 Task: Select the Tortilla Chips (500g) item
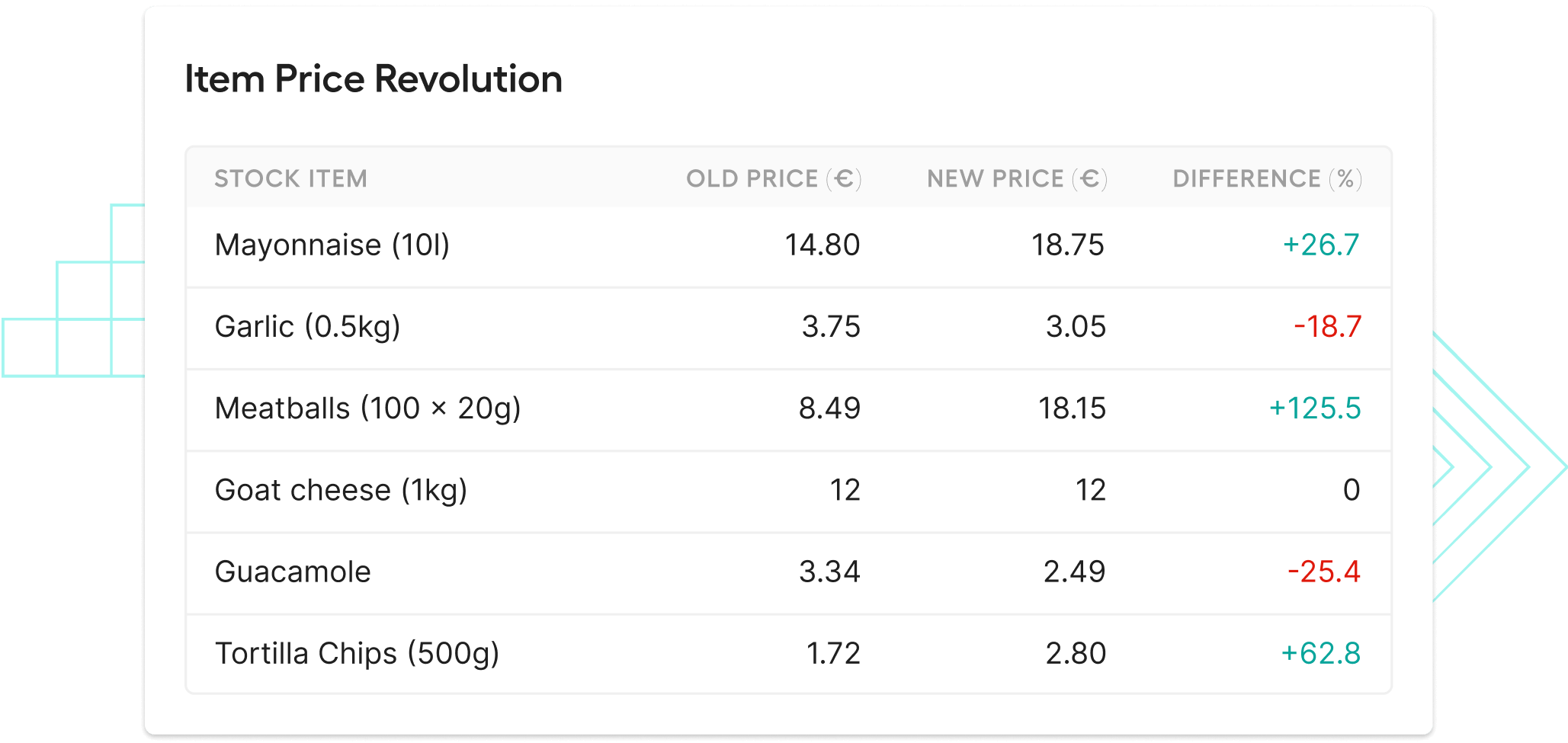point(357,654)
